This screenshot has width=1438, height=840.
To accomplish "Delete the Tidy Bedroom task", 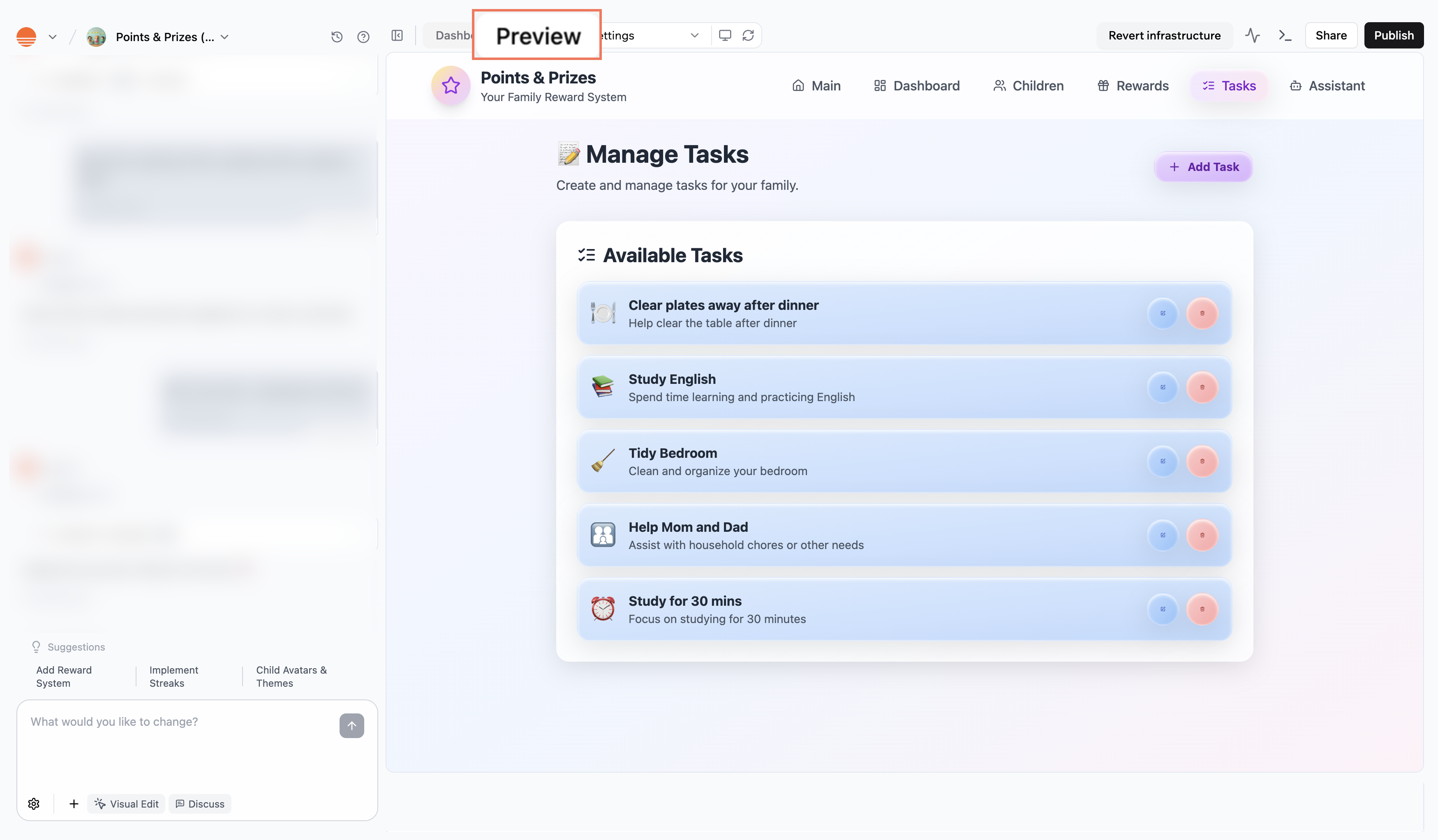I will coord(1202,462).
